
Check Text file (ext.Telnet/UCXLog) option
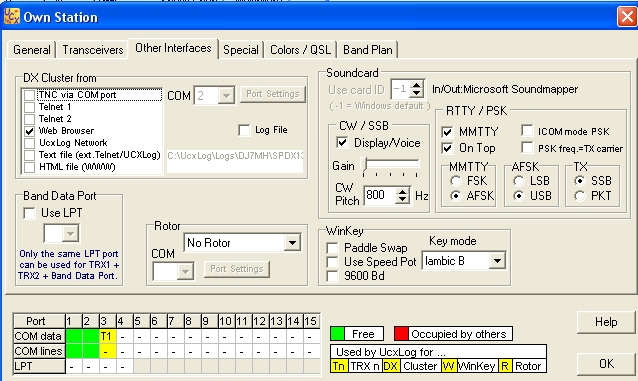point(29,155)
